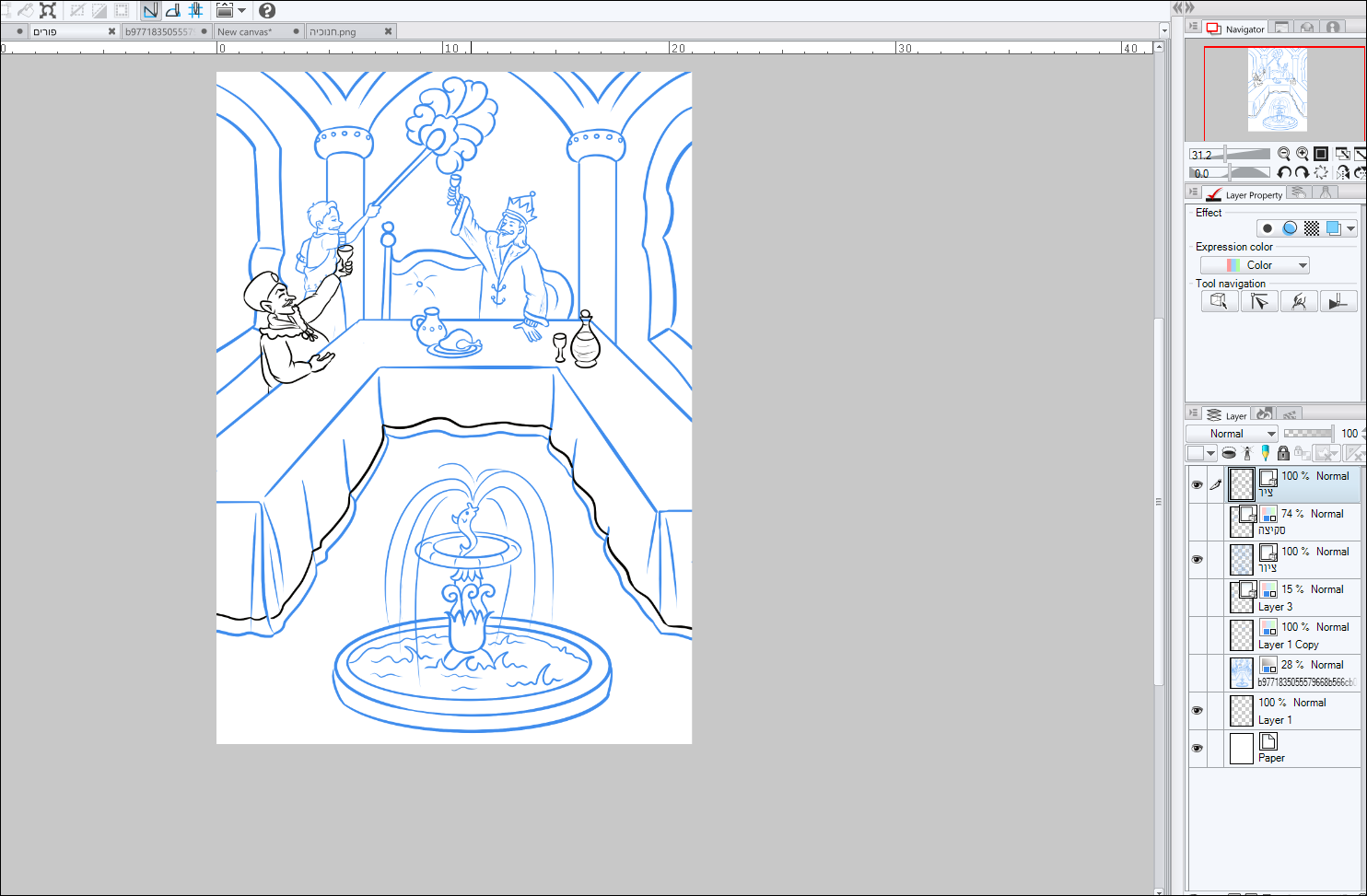Expand the layer palette color dropdown

(1210, 453)
